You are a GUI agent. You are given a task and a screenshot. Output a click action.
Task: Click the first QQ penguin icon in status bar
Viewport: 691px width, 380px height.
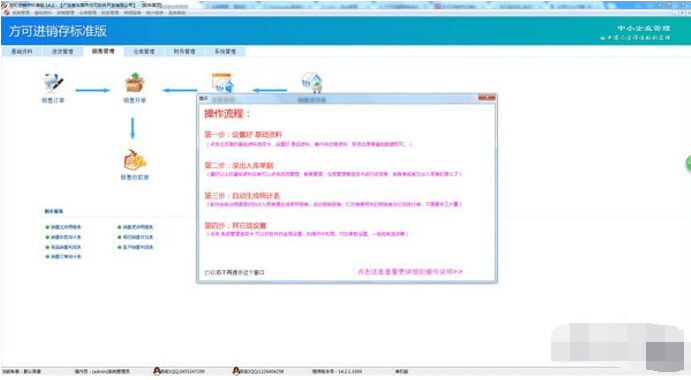pos(156,371)
